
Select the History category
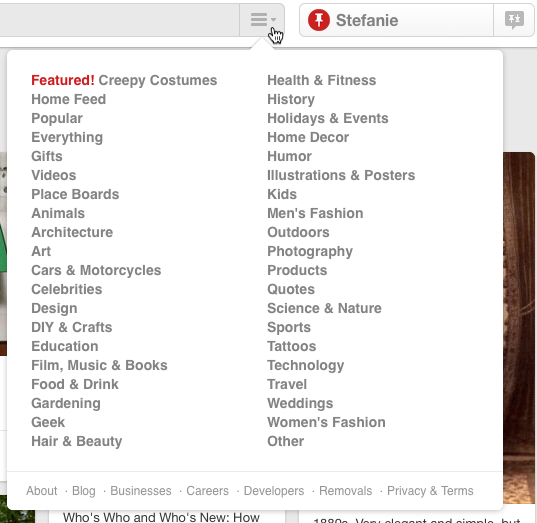[x=291, y=99]
